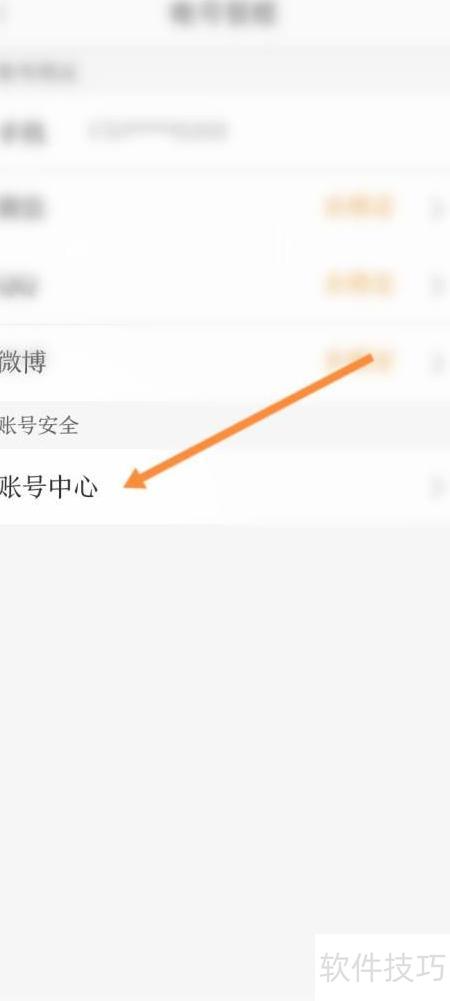Click the 软件技巧 watermark
450x1001 pixels.
coord(382,967)
